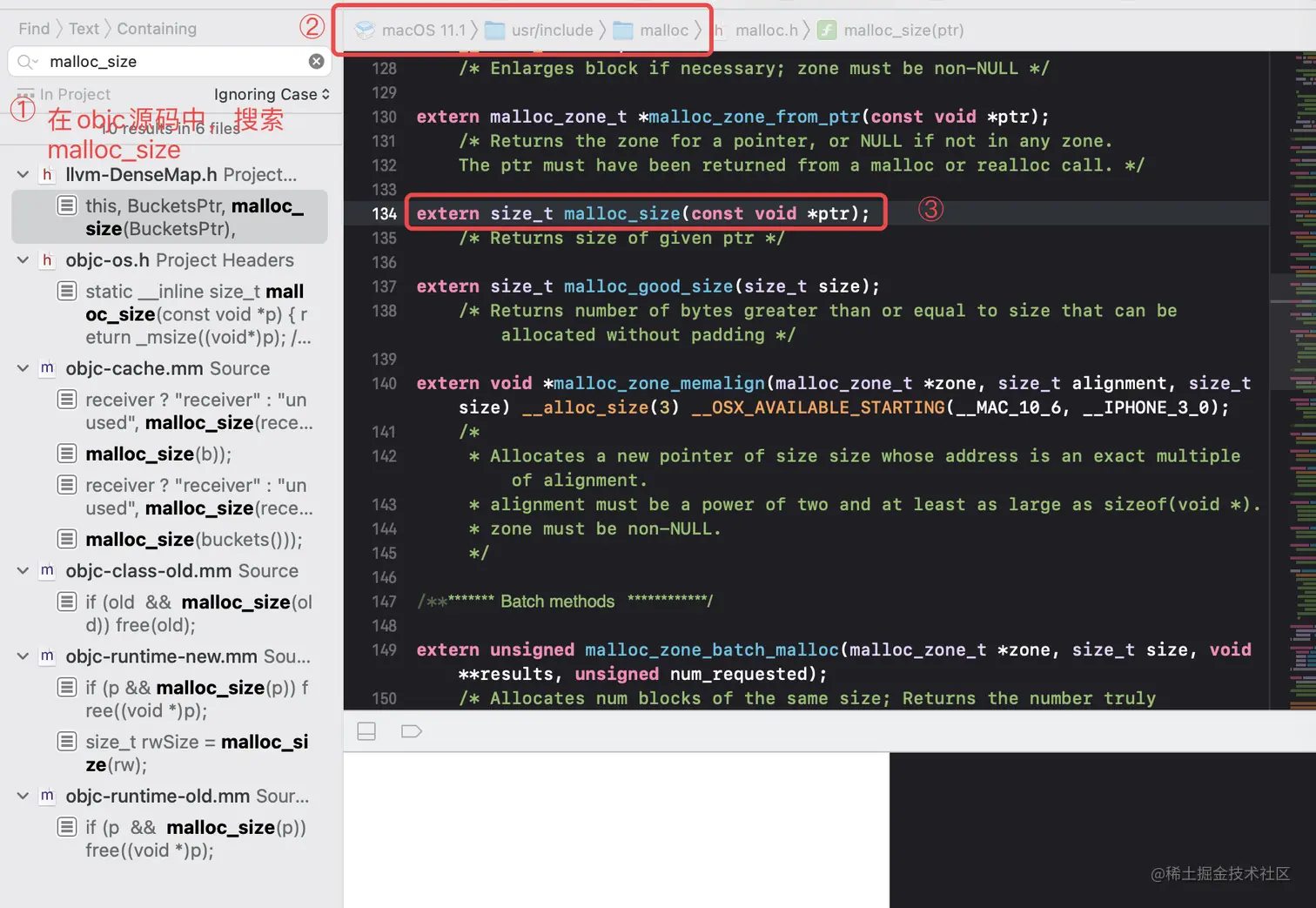Click the source file icon for objc-runtime-old.mm
Screen dimensions: 1316x908
tap(47, 796)
